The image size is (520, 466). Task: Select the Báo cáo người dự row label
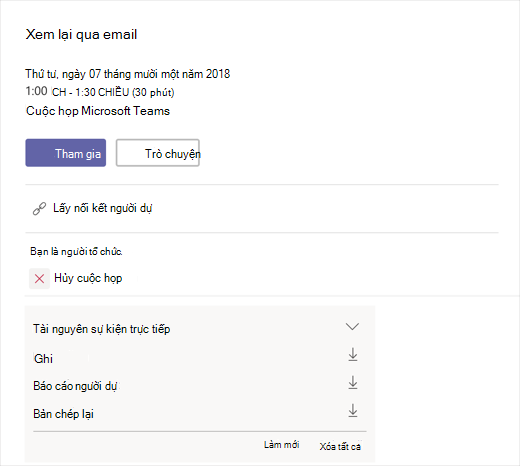click(x=75, y=386)
